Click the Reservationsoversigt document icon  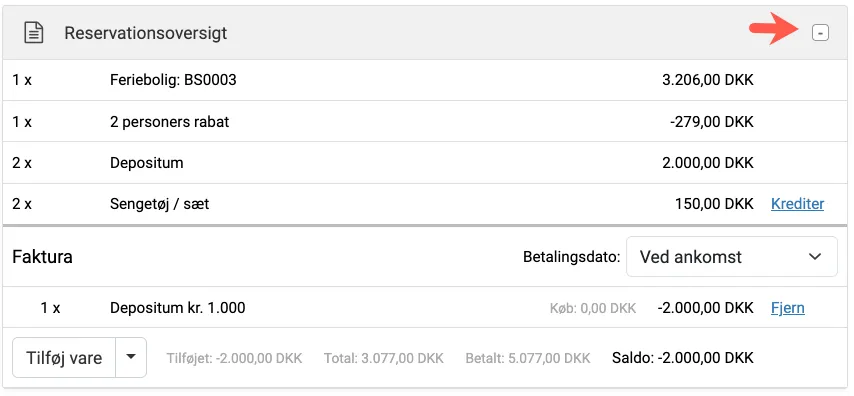34,33
